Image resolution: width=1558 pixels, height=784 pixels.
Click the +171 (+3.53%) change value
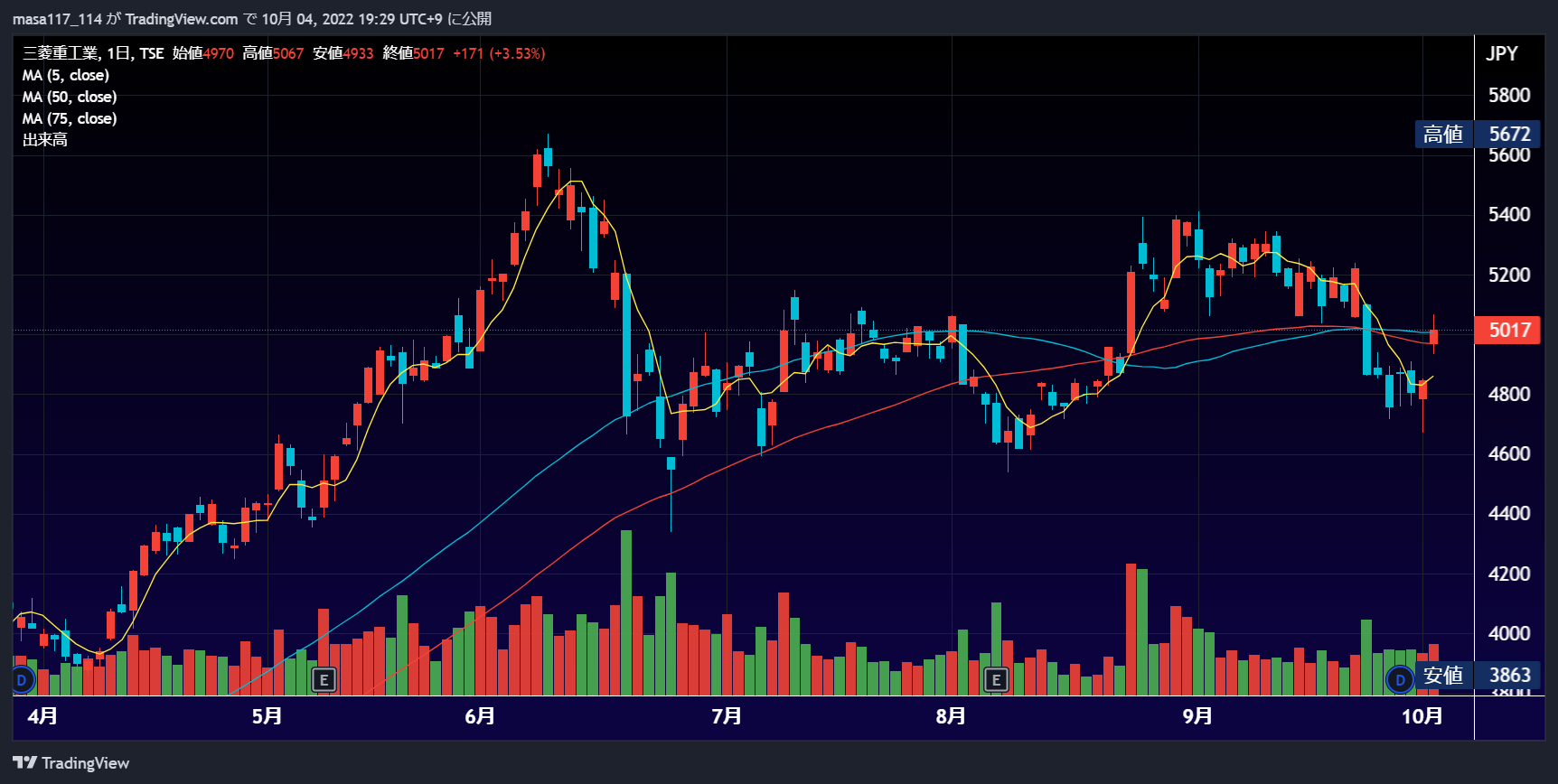pos(499,53)
